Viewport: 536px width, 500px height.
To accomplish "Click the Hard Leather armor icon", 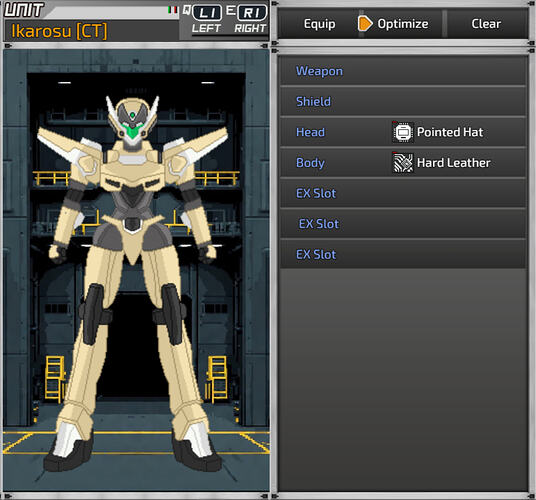I will pos(403,163).
